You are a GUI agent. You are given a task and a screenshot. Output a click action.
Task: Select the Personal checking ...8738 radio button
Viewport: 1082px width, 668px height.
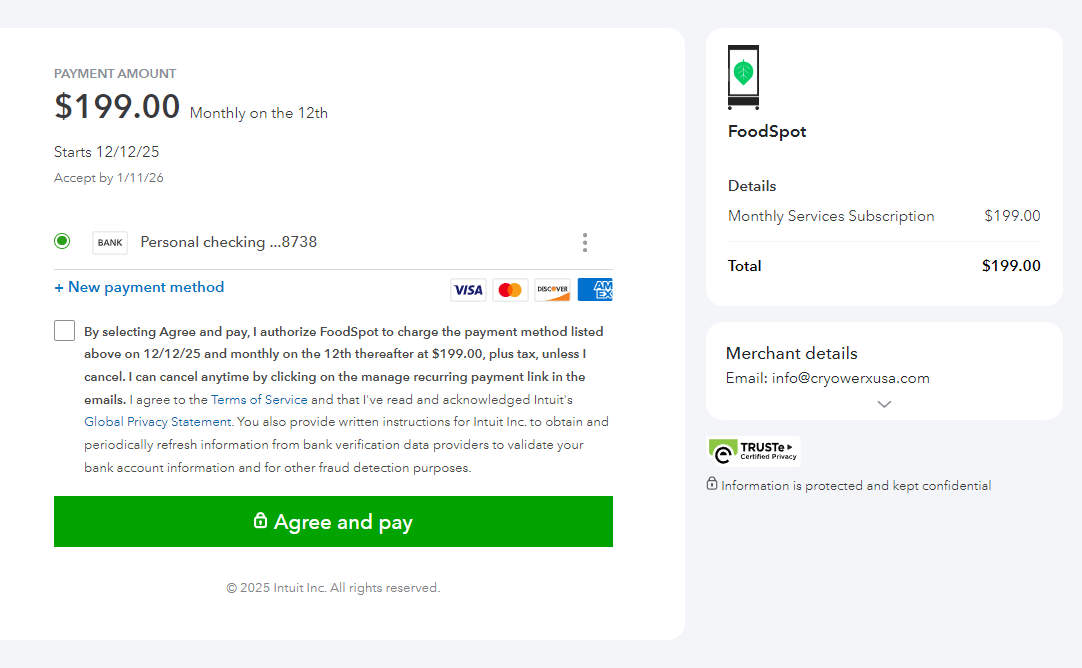pyautogui.click(x=62, y=241)
